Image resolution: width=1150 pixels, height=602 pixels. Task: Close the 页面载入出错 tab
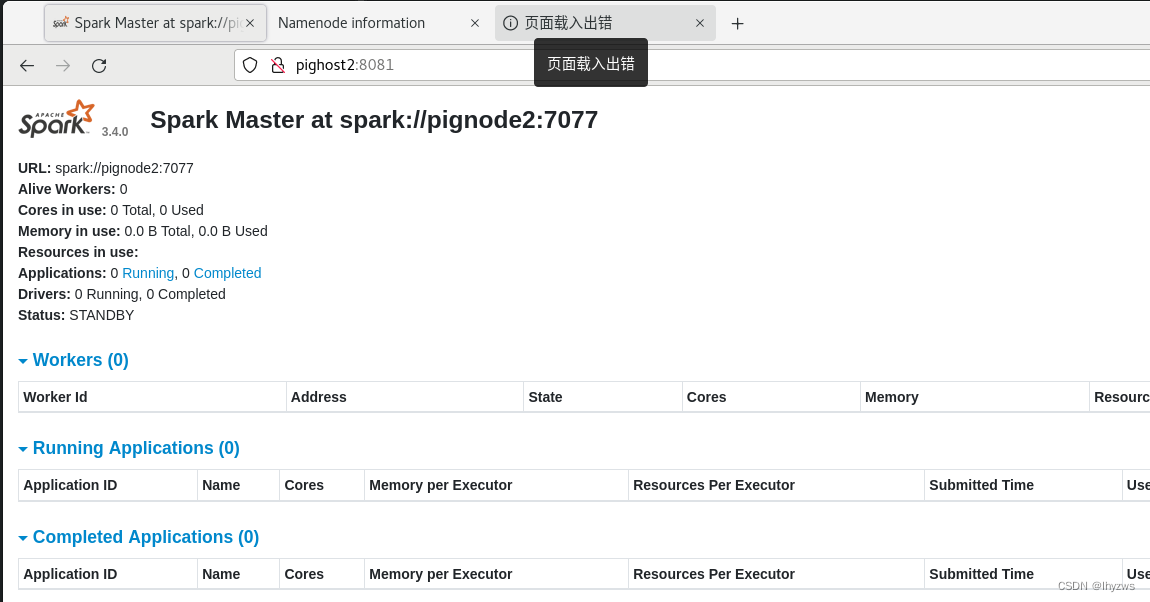700,23
